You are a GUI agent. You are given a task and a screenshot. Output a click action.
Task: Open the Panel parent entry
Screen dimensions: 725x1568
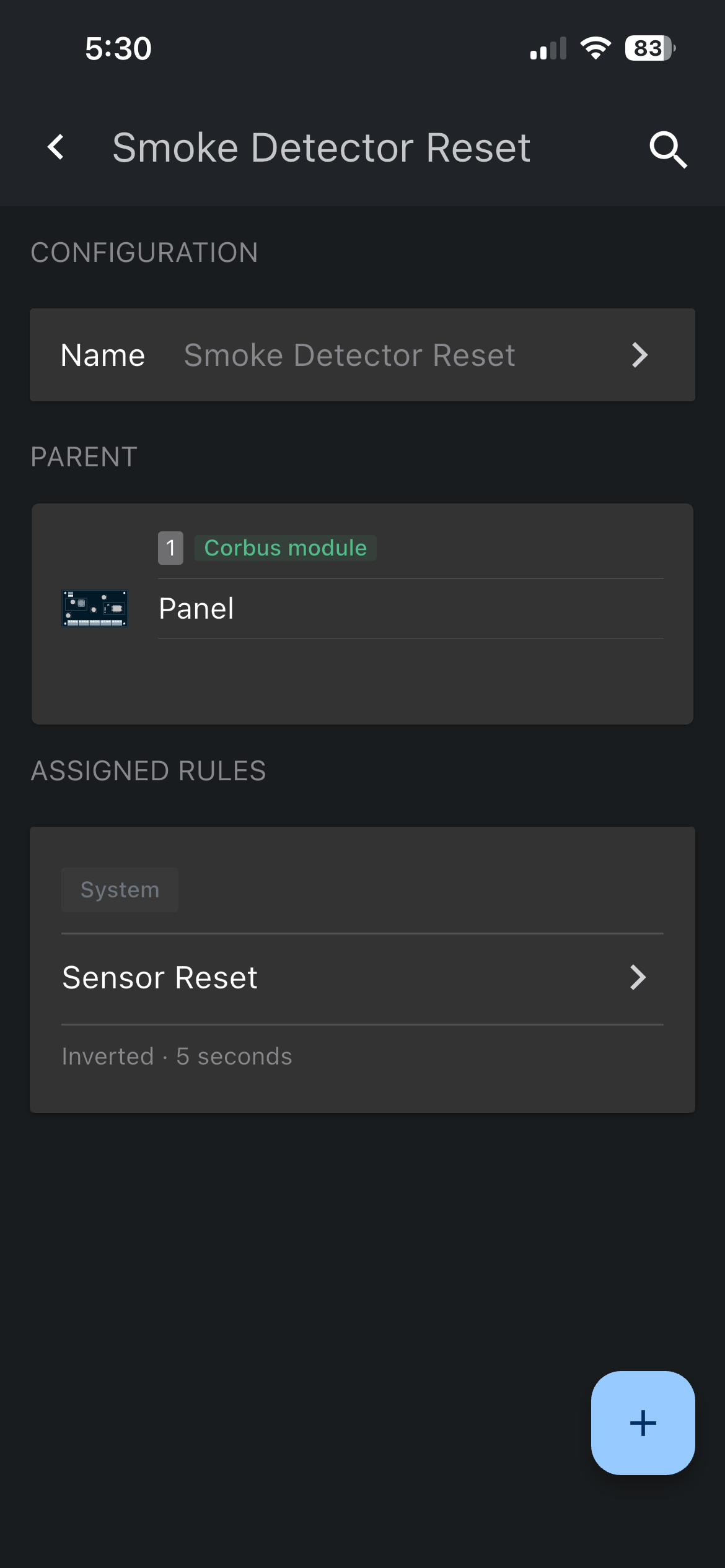196,609
